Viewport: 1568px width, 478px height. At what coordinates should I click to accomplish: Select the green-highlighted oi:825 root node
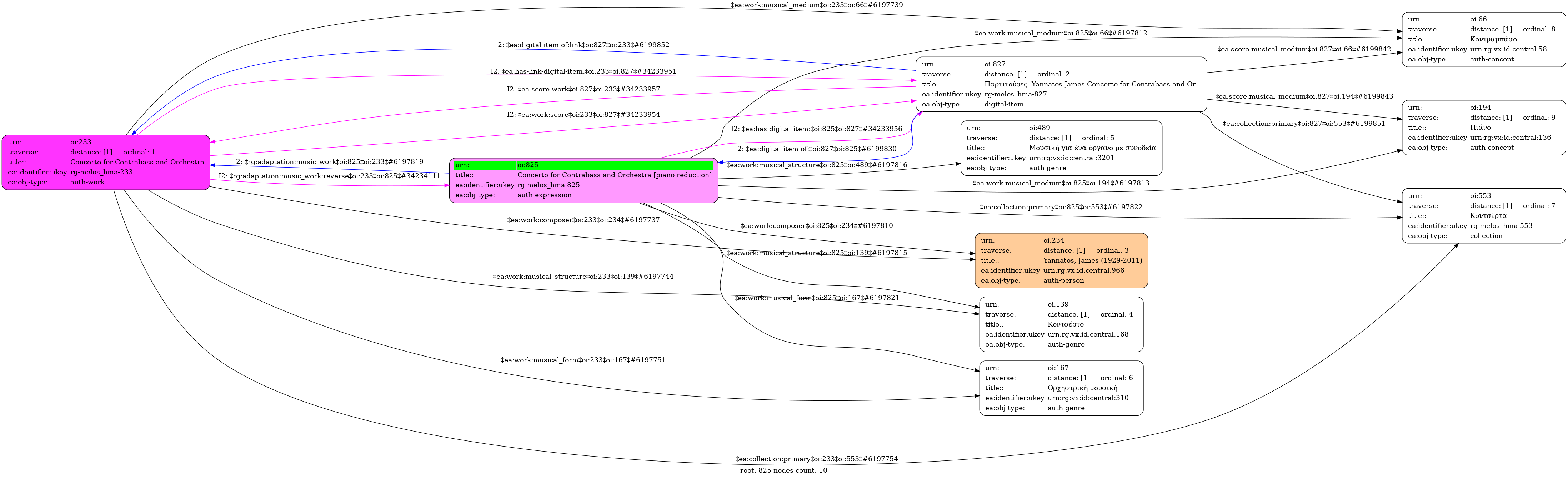coord(583,180)
